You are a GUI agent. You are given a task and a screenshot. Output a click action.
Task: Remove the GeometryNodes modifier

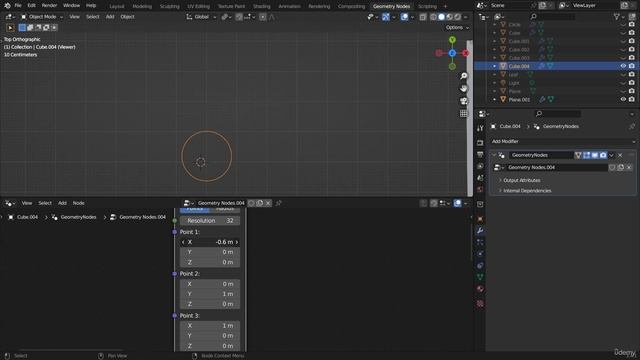[x=620, y=155]
